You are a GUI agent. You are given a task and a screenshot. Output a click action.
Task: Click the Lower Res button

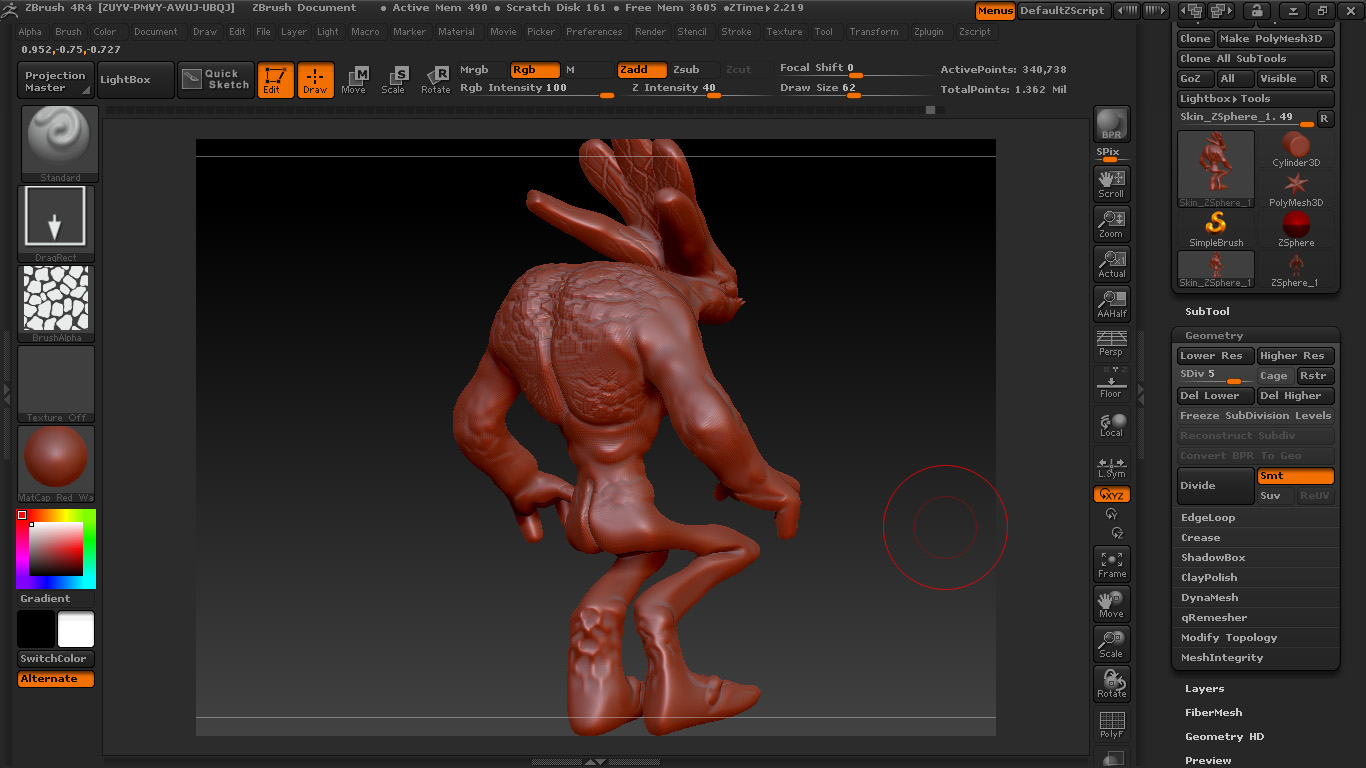1216,356
